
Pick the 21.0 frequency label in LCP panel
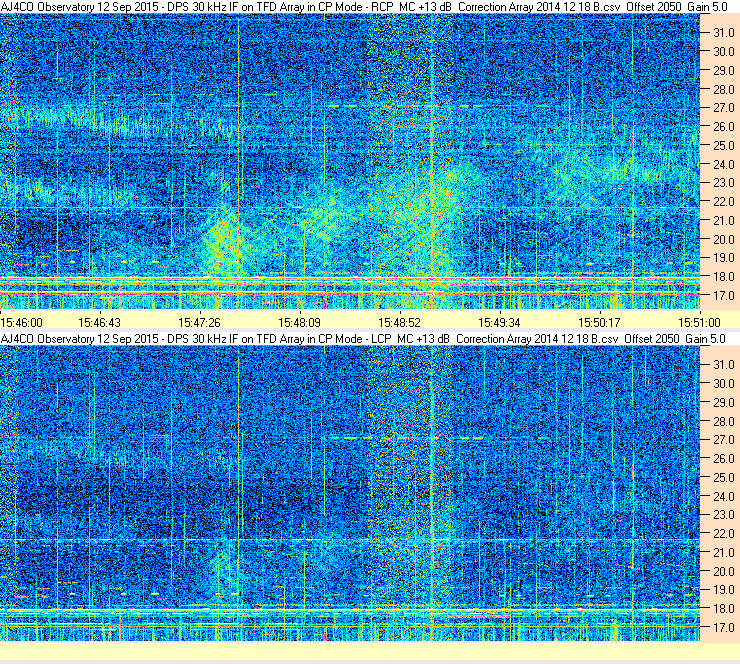pyautogui.click(x=724, y=553)
